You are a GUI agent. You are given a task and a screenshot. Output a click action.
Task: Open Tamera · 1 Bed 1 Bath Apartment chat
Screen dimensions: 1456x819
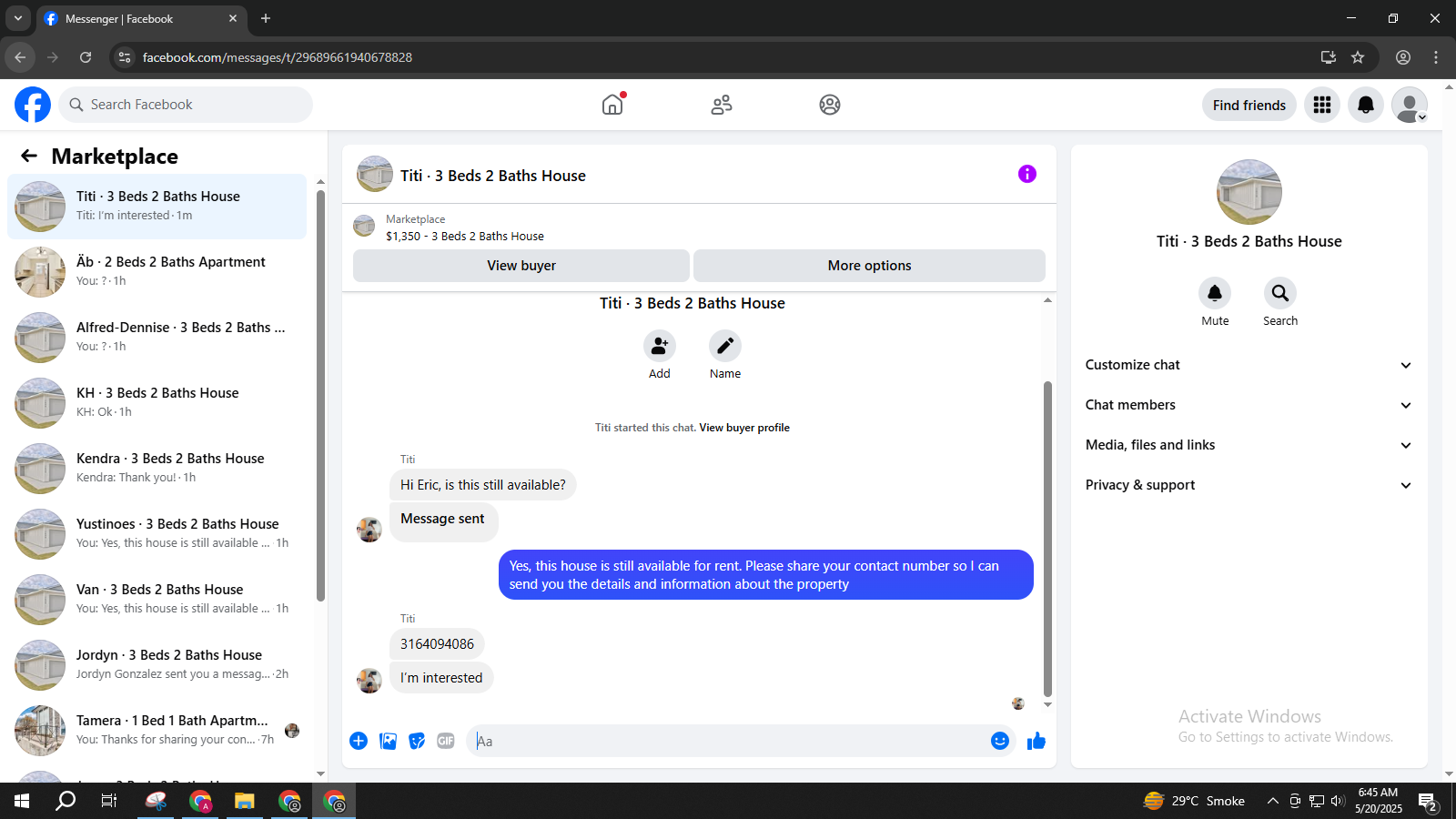tap(157, 731)
